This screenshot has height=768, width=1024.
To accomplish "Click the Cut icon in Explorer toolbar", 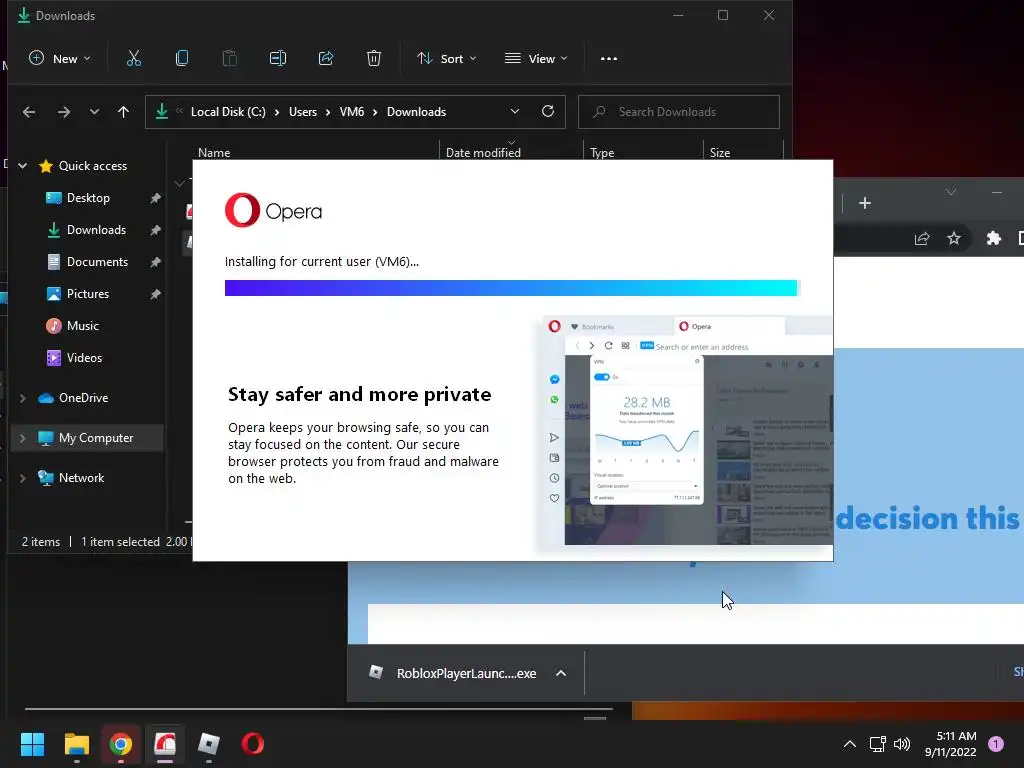I will pyautogui.click(x=133, y=59).
